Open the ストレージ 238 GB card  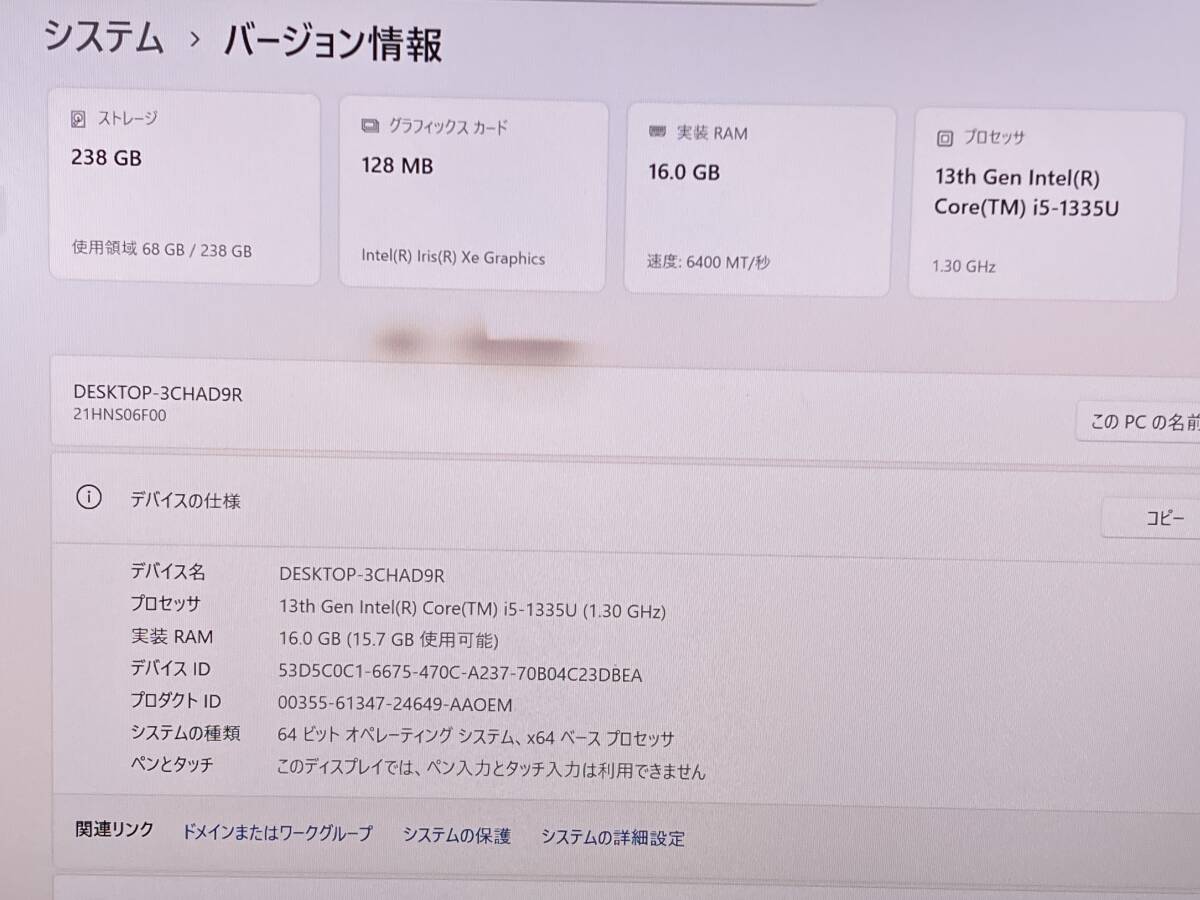coord(185,189)
